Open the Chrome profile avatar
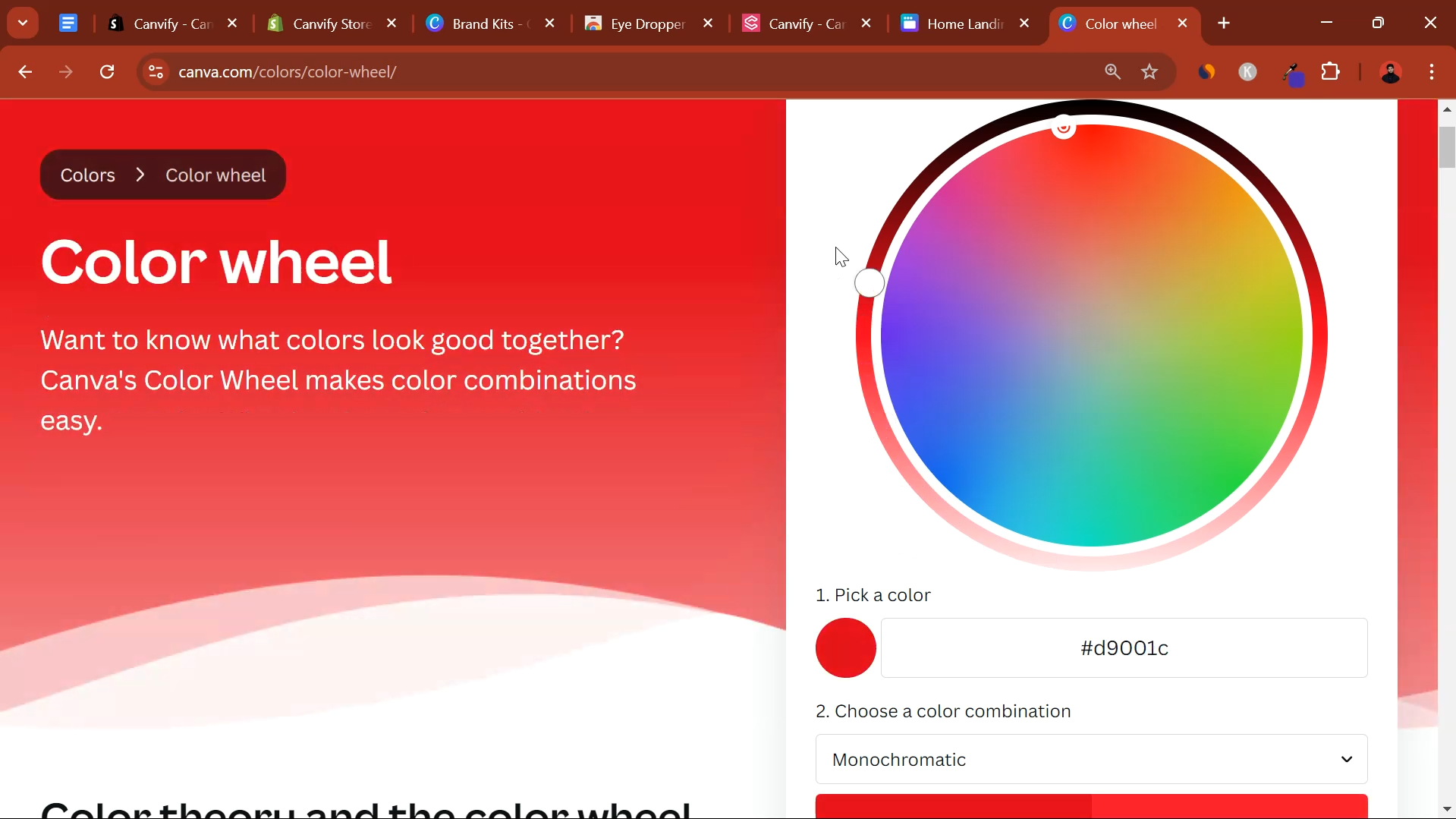 [1391, 72]
